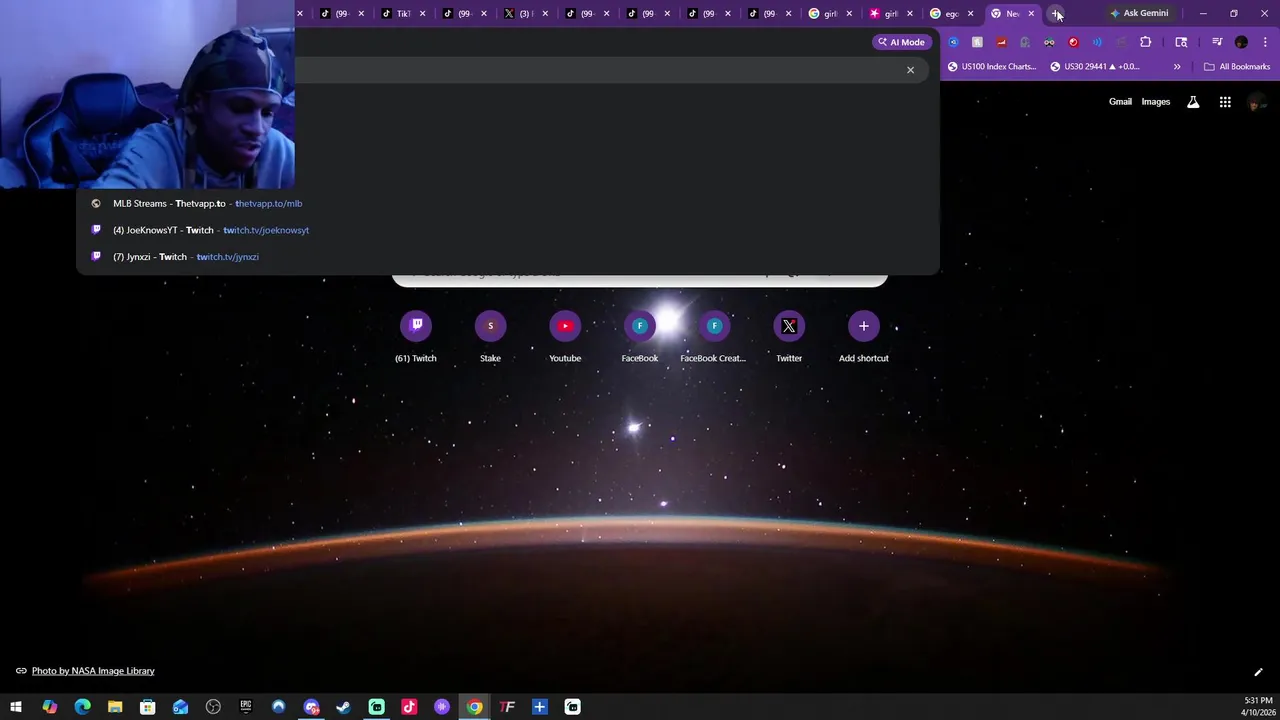Screen dimensions: 1280x720
Task: Open the Chrome three-dot menu
Action: coord(1265,42)
